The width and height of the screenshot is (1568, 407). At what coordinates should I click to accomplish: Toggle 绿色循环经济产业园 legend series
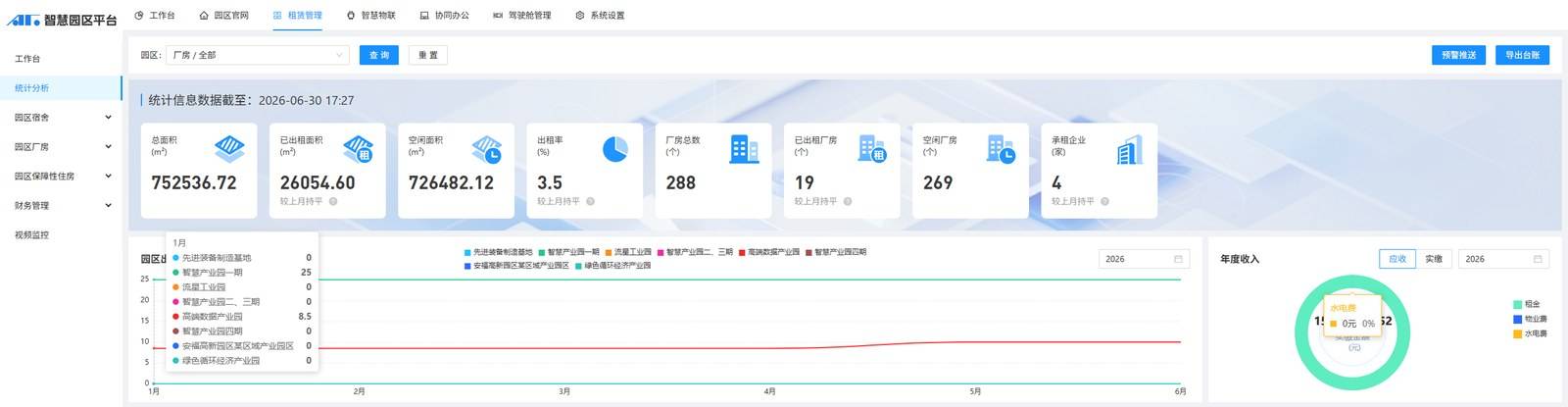[x=612, y=266]
